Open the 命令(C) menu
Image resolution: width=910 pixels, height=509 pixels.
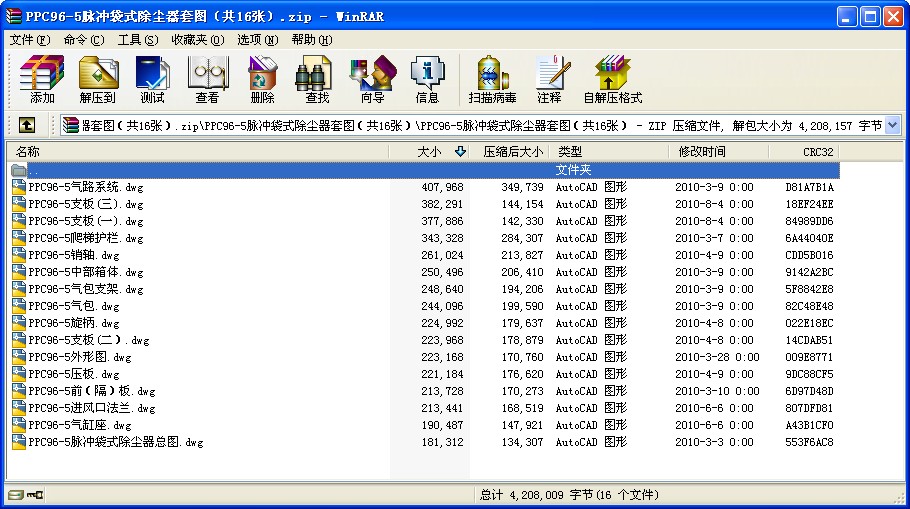point(84,39)
